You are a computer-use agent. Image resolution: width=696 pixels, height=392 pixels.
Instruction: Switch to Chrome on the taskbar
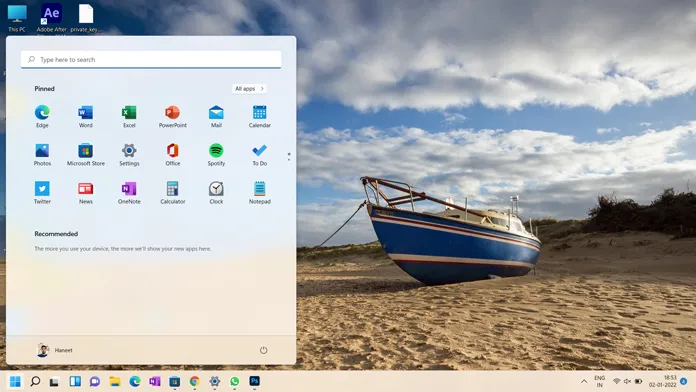coord(194,381)
